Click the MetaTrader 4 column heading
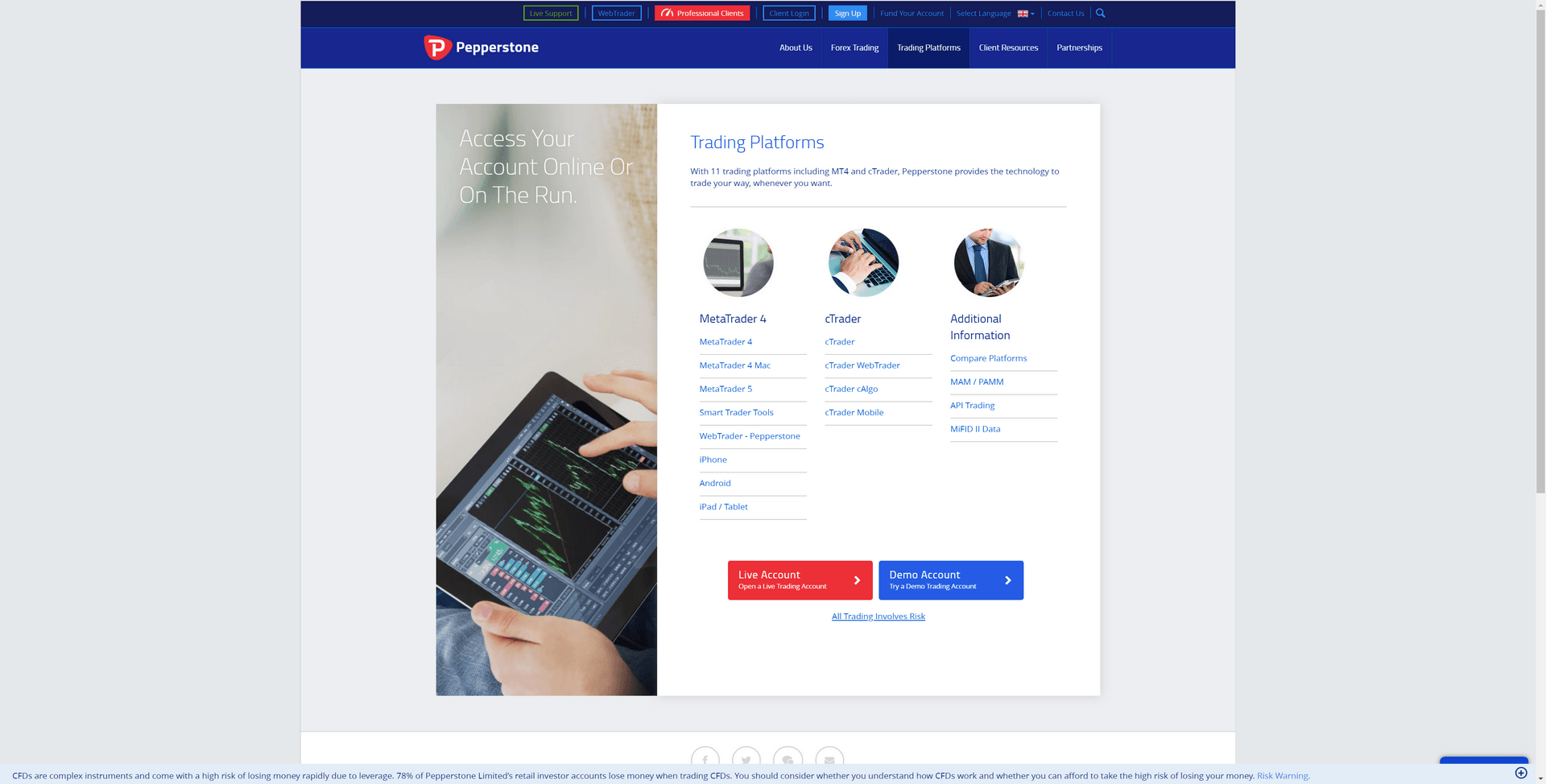This screenshot has height=784, width=1546. point(733,319)
